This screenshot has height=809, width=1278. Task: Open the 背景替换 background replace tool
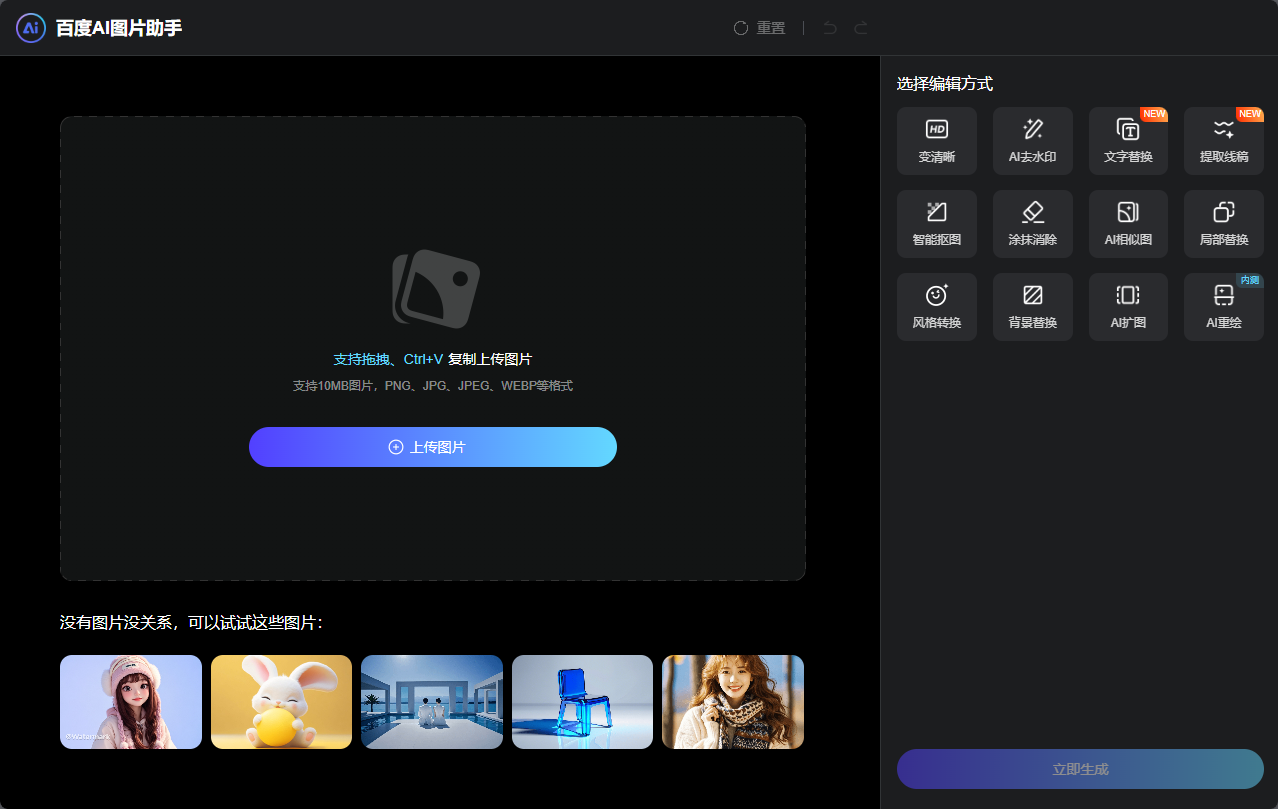(1032, 307)
